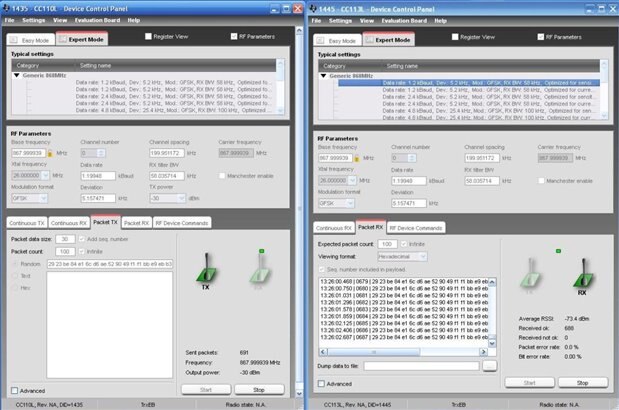This screenshot has height=410, width=619.
Task: Select the Random payload radio button
Action: (x=15, y=264)
